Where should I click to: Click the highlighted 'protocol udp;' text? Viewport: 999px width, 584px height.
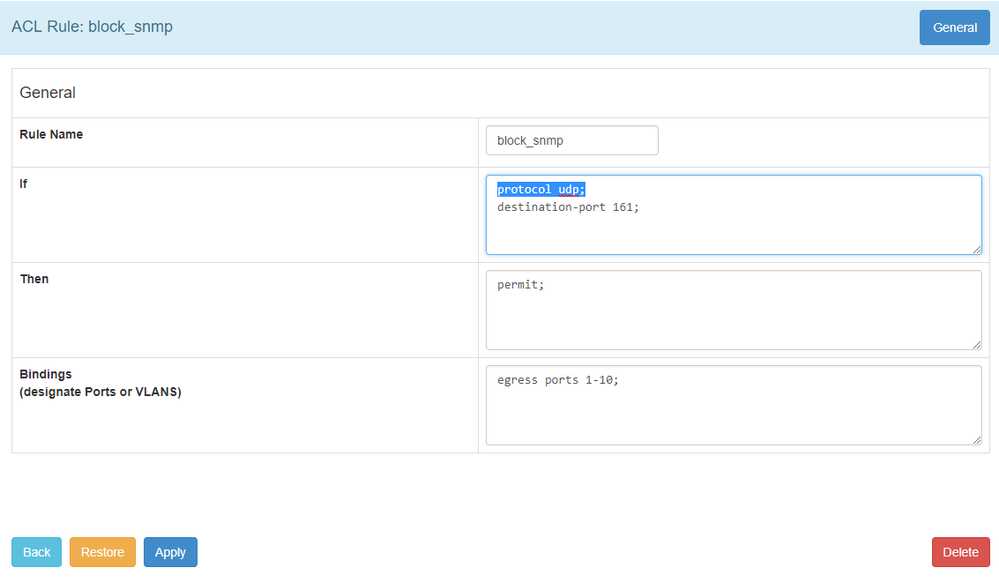541,190
